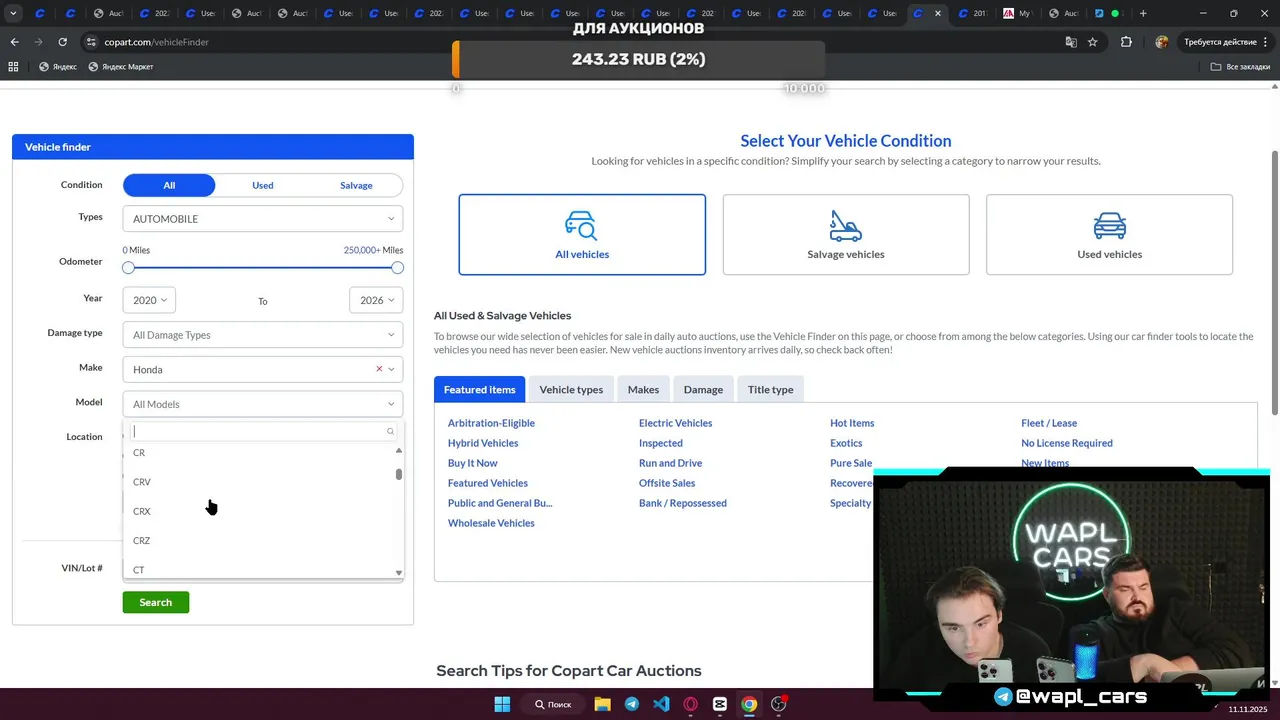Open CapCut from the taskbar

point(720,704)
